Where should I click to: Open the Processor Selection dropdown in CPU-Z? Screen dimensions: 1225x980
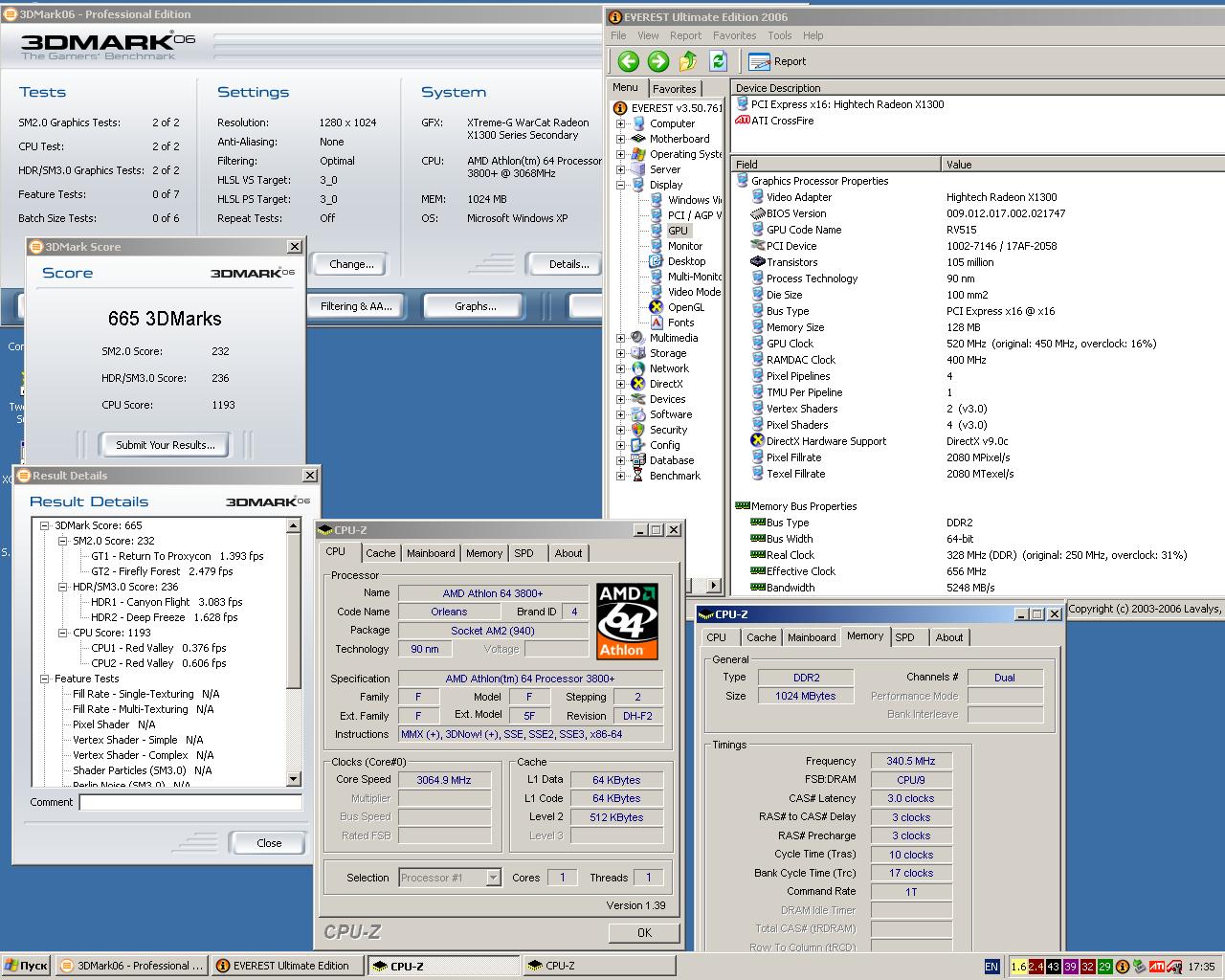(x=493, y=878)
